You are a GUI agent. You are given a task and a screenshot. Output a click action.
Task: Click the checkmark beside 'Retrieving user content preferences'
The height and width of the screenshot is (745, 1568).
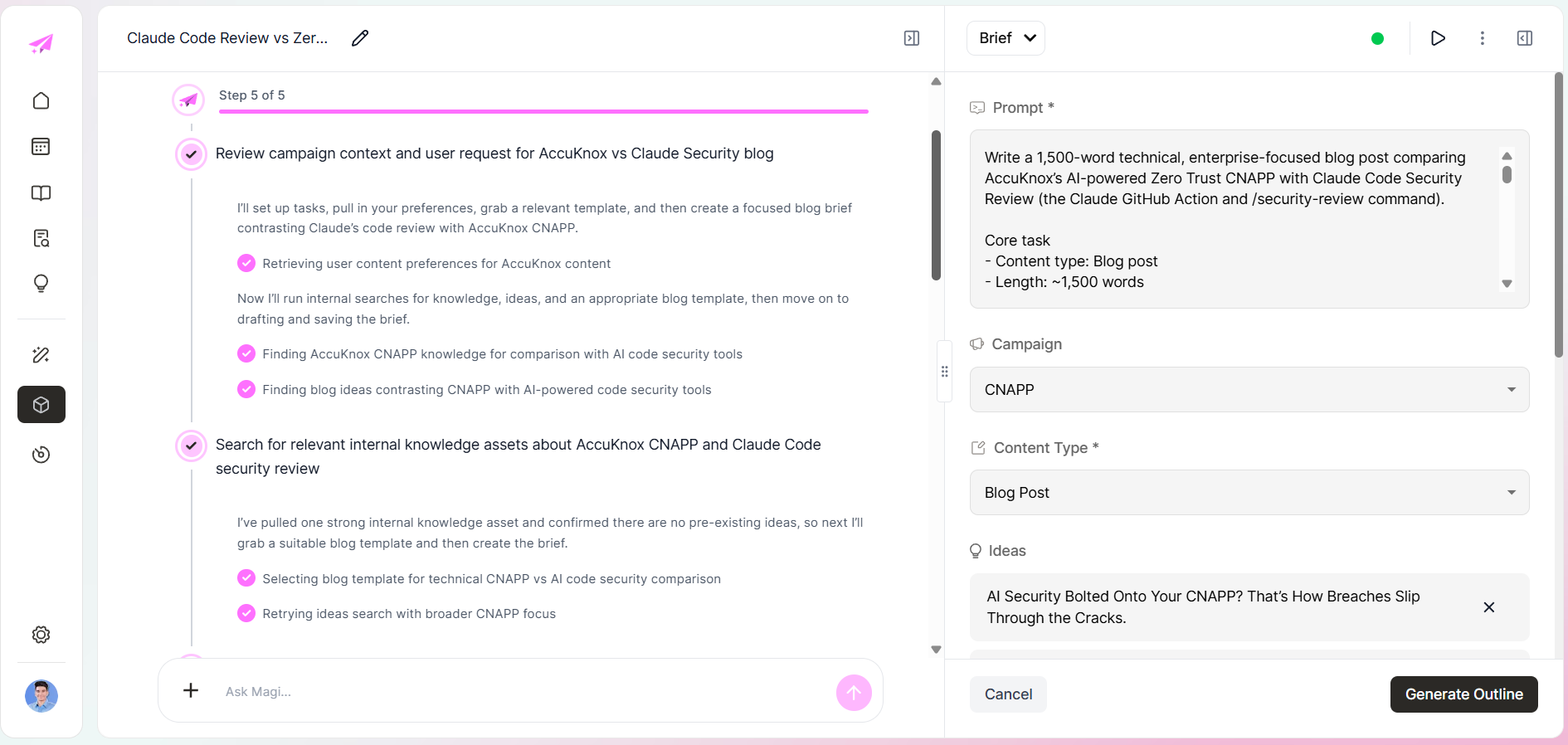(246, 263)
